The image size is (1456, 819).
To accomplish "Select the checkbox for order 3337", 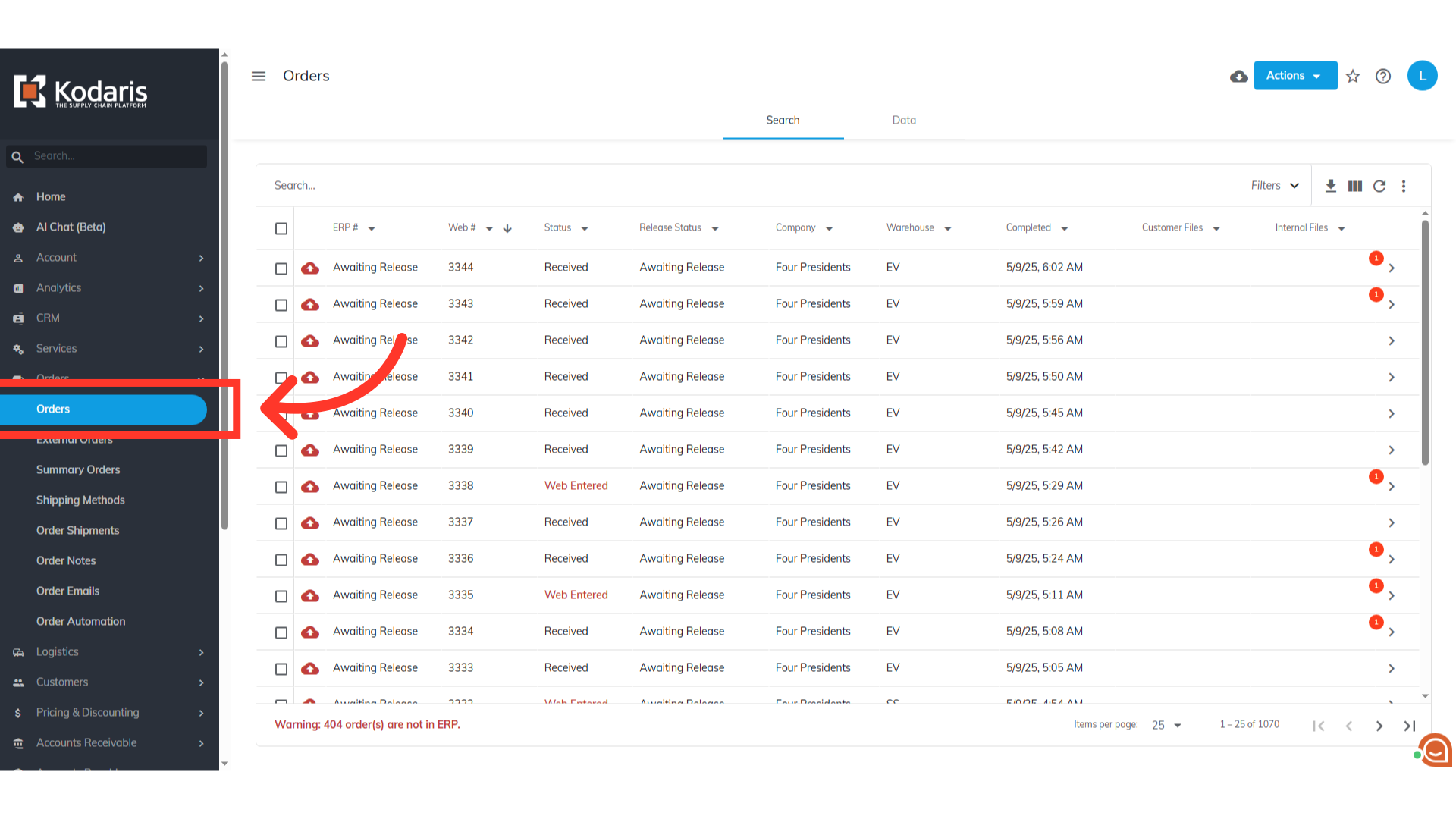I will coord(281,523).
